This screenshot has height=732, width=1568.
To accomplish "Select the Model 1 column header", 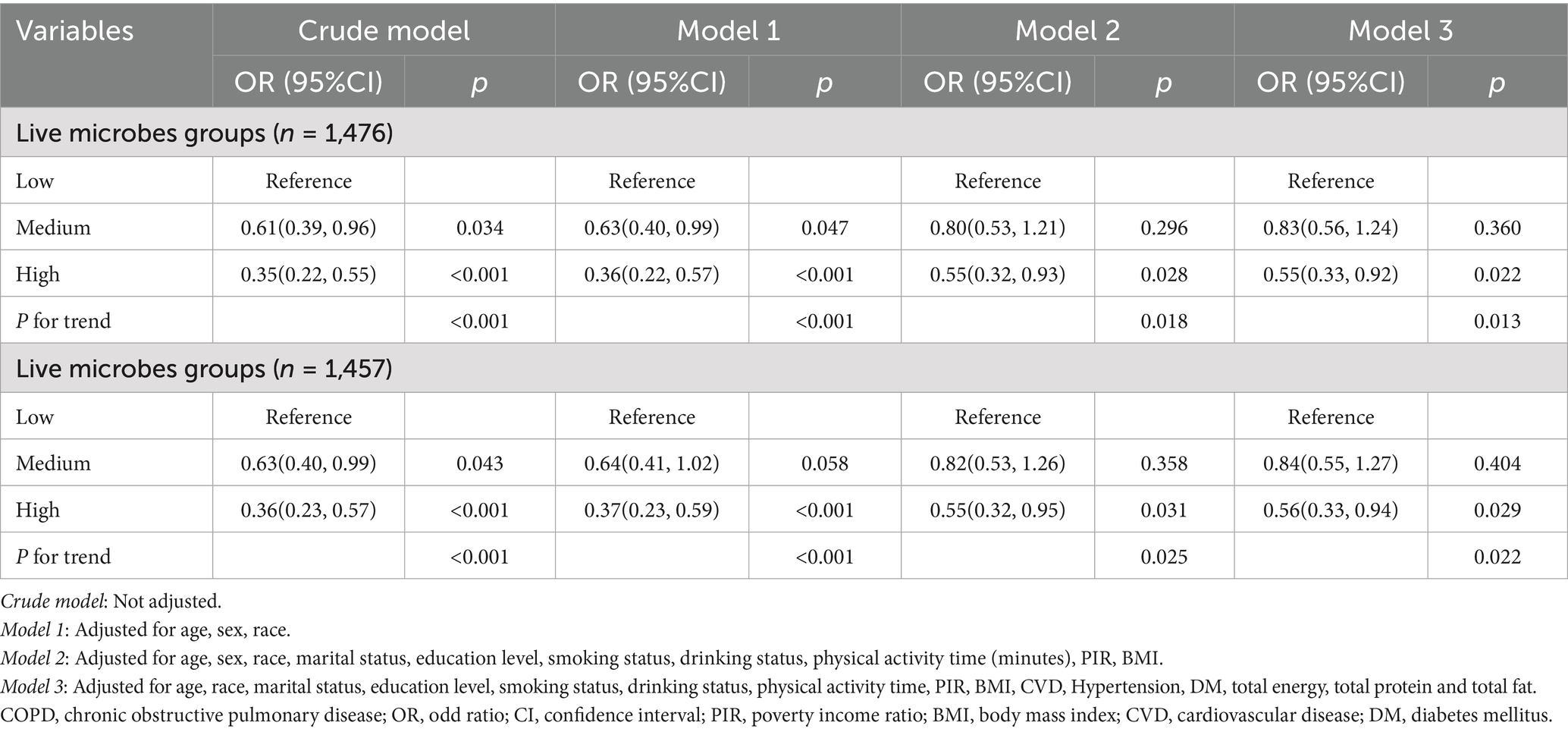I will tap(728, 31).
